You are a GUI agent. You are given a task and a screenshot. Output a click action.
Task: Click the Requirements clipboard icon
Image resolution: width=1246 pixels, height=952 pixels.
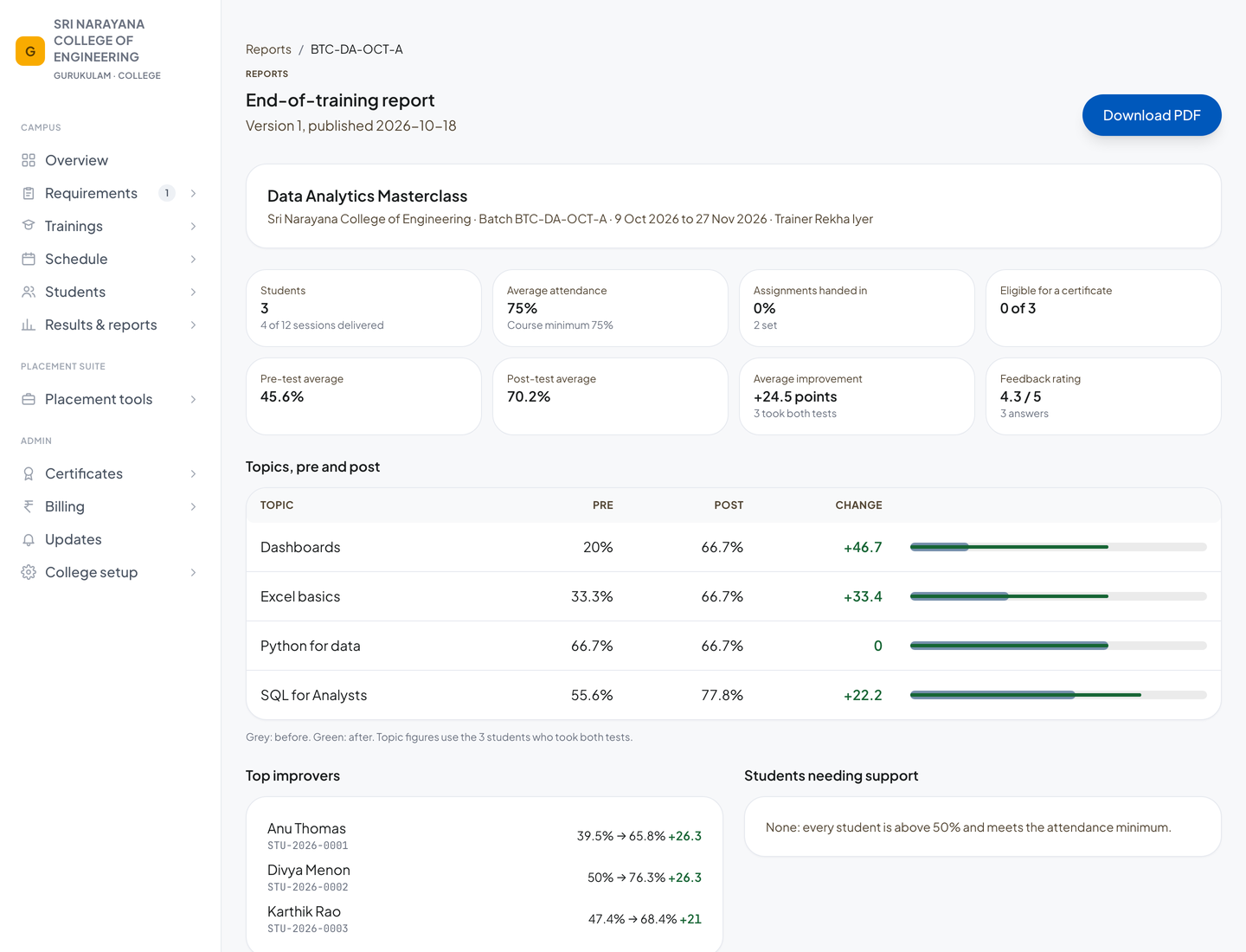tap(29, 193)
